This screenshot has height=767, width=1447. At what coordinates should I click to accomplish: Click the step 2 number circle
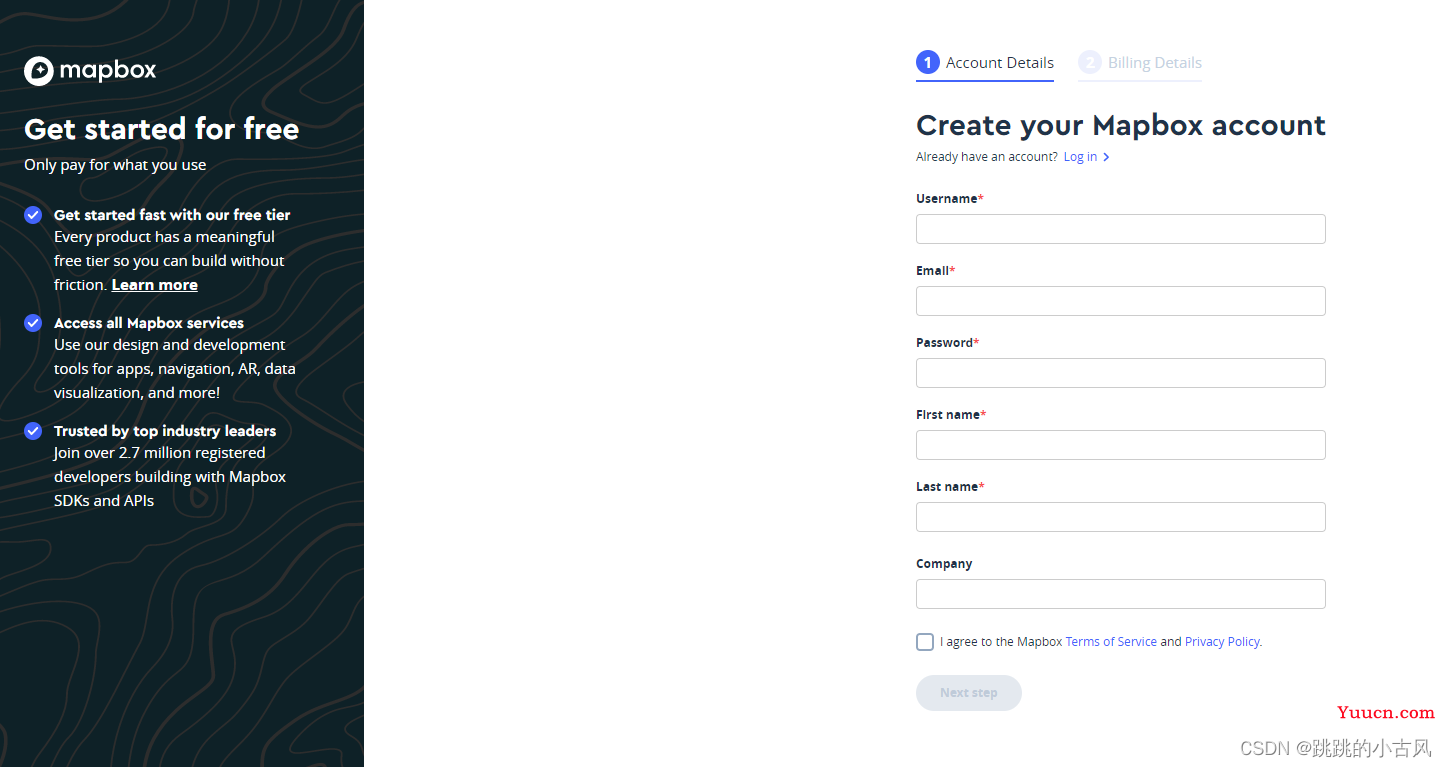(1089, 63)
